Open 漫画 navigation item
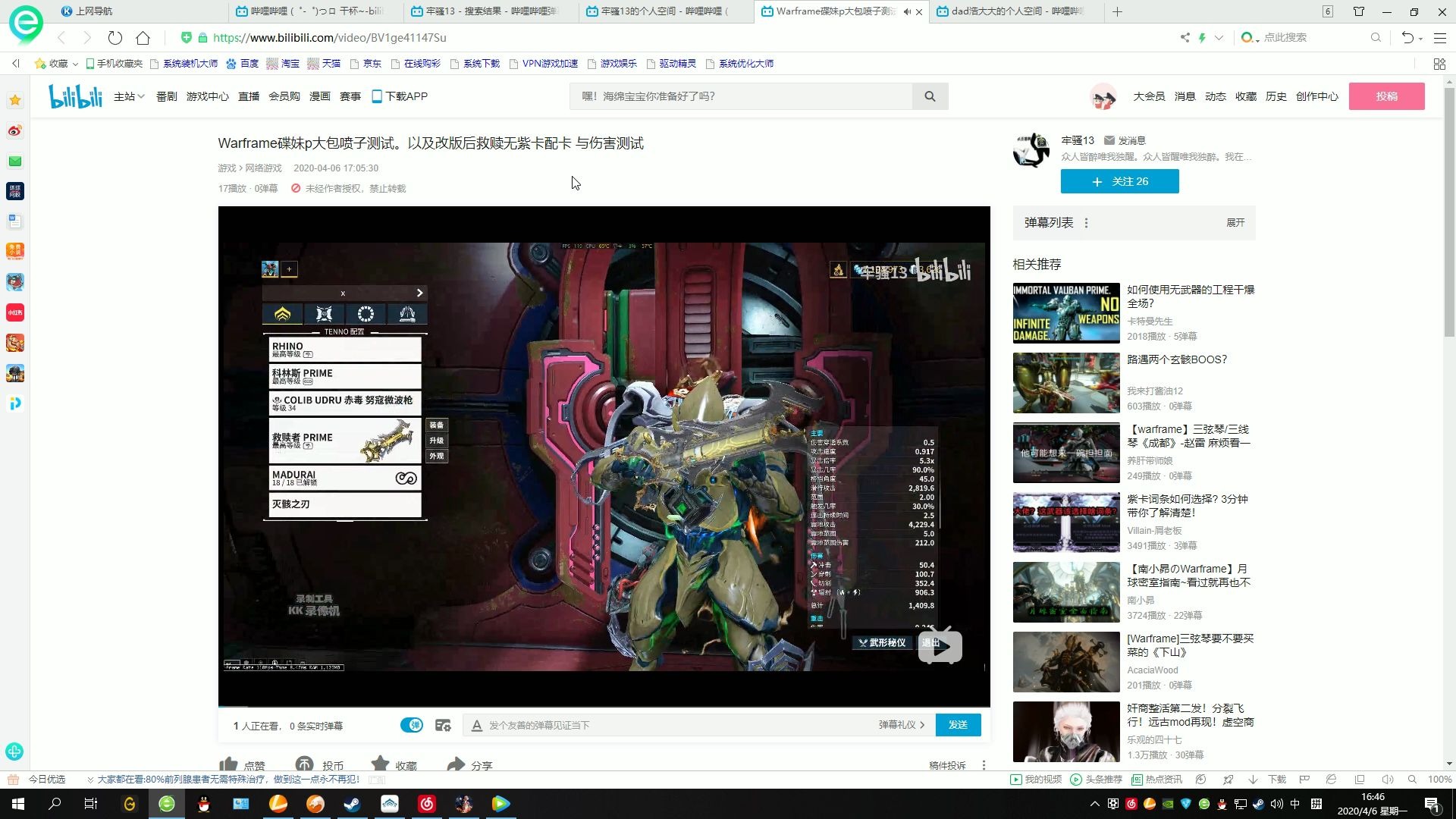The image size is (1456, 819). pos(320,96)
